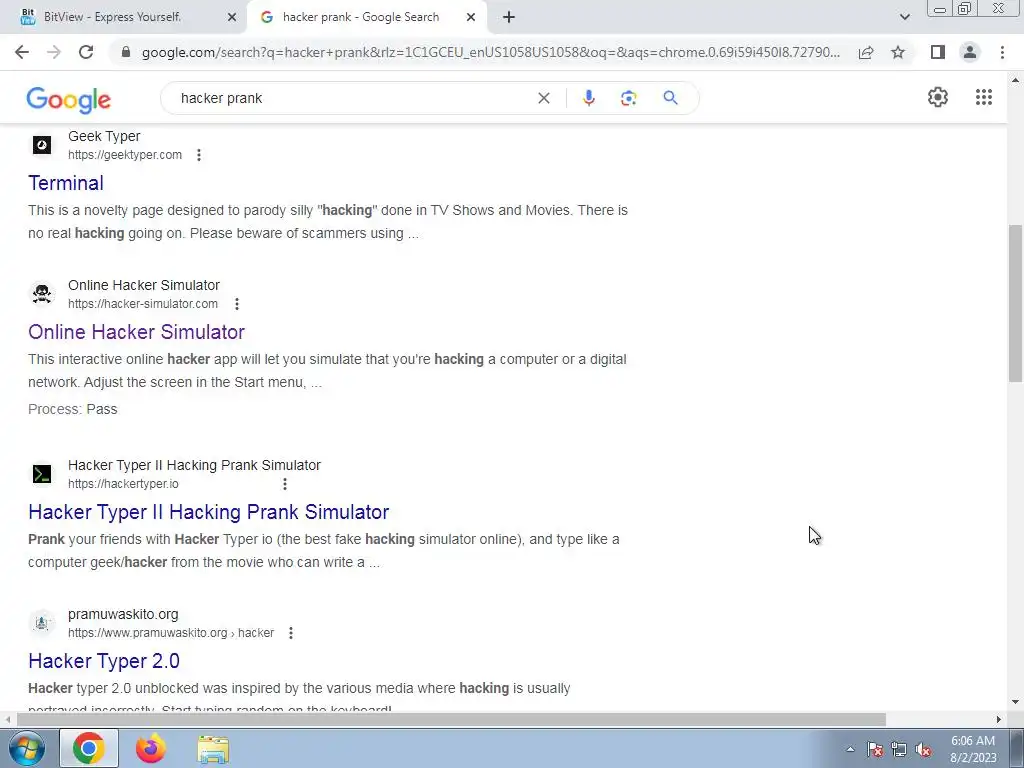
Task: Open the Windows Start menu
Action: pyautogui.click(x=25, y=748)
